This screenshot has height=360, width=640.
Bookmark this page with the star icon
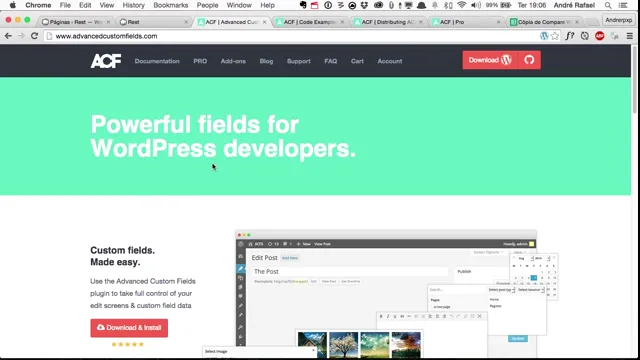(555, 36)
